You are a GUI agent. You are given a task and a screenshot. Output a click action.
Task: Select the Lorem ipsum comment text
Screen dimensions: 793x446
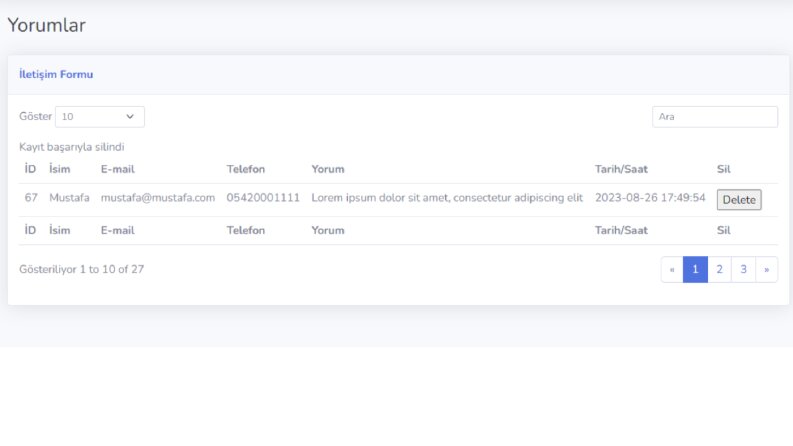[447, 198]
